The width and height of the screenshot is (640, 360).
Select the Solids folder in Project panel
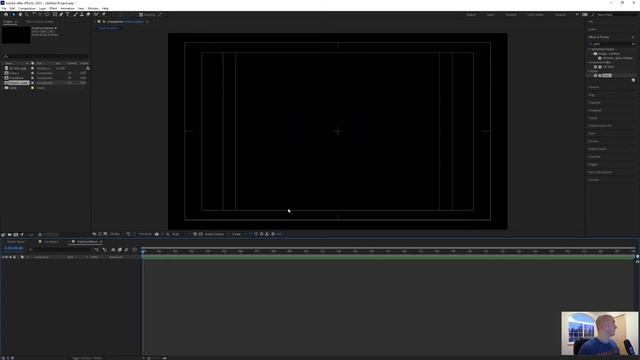coord(13,88)
